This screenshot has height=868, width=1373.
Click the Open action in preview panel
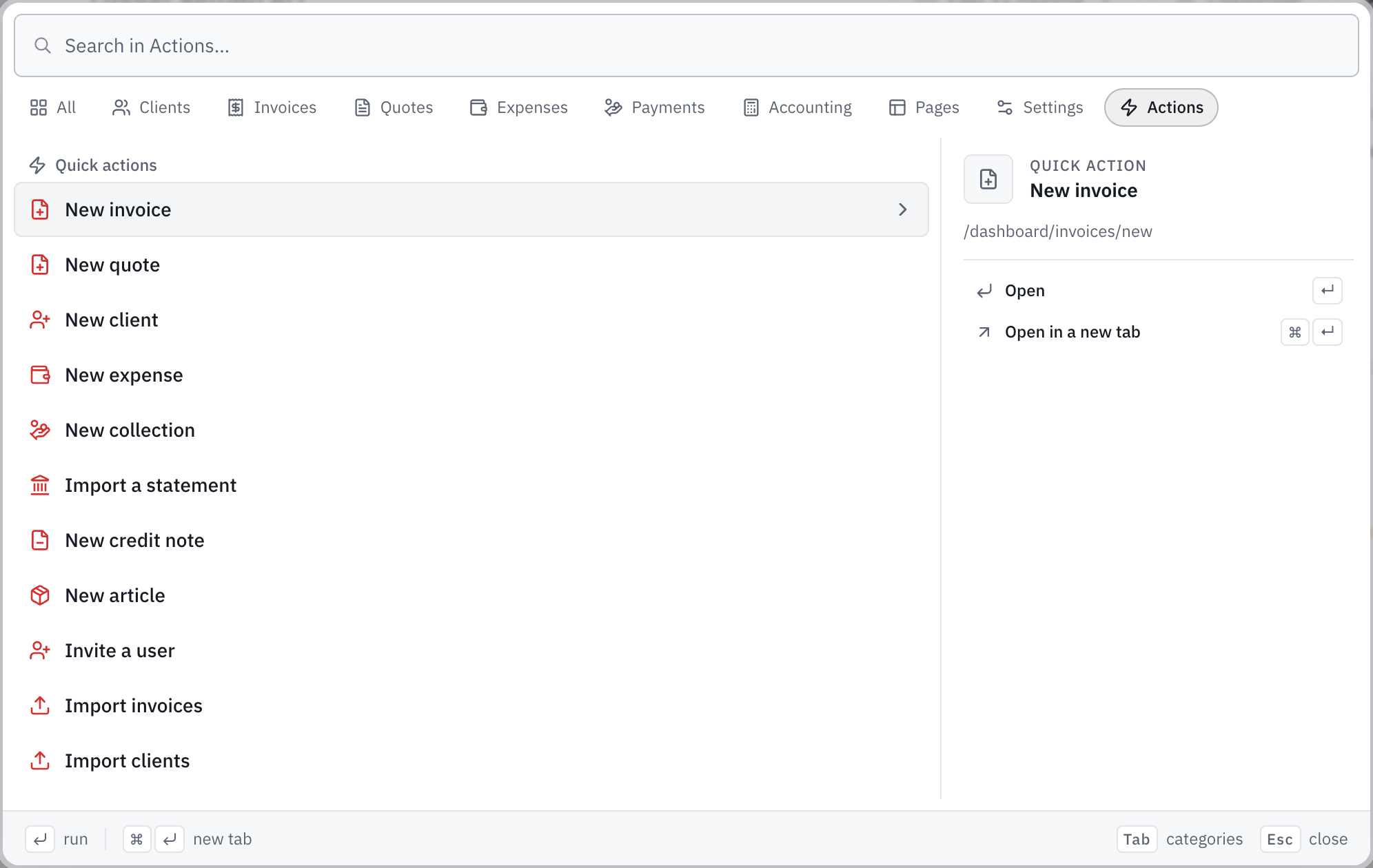coord(1158,291)
